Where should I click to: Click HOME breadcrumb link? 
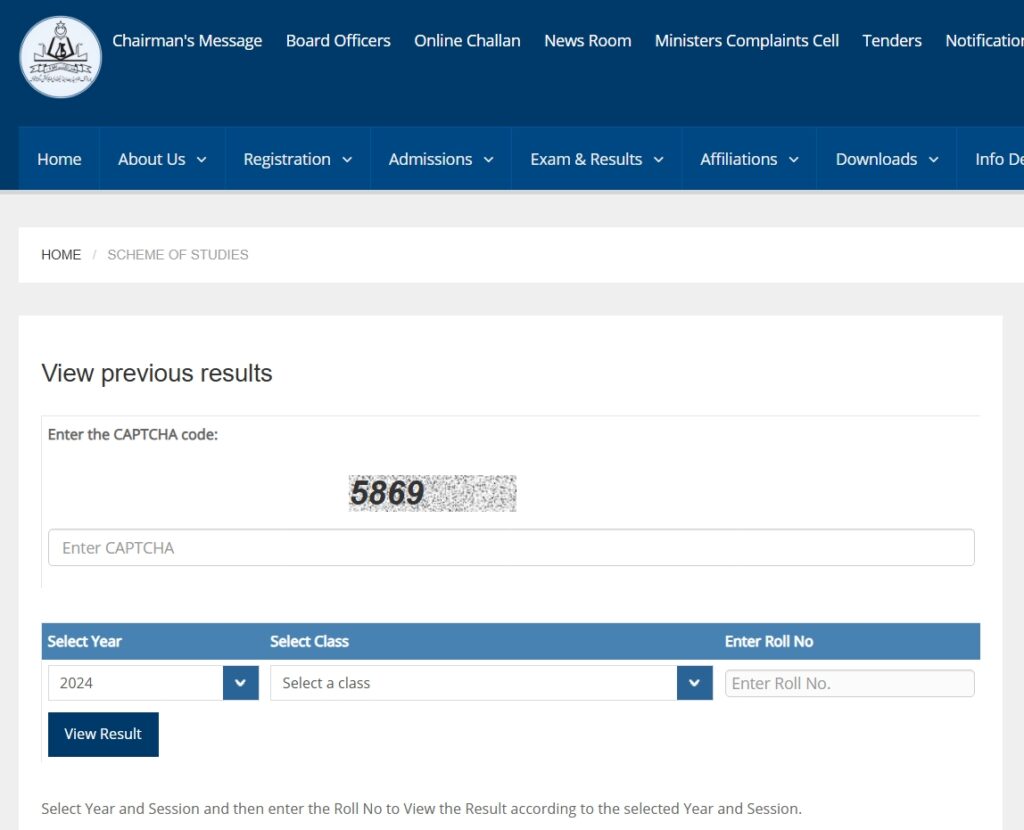tap(61, 255)
